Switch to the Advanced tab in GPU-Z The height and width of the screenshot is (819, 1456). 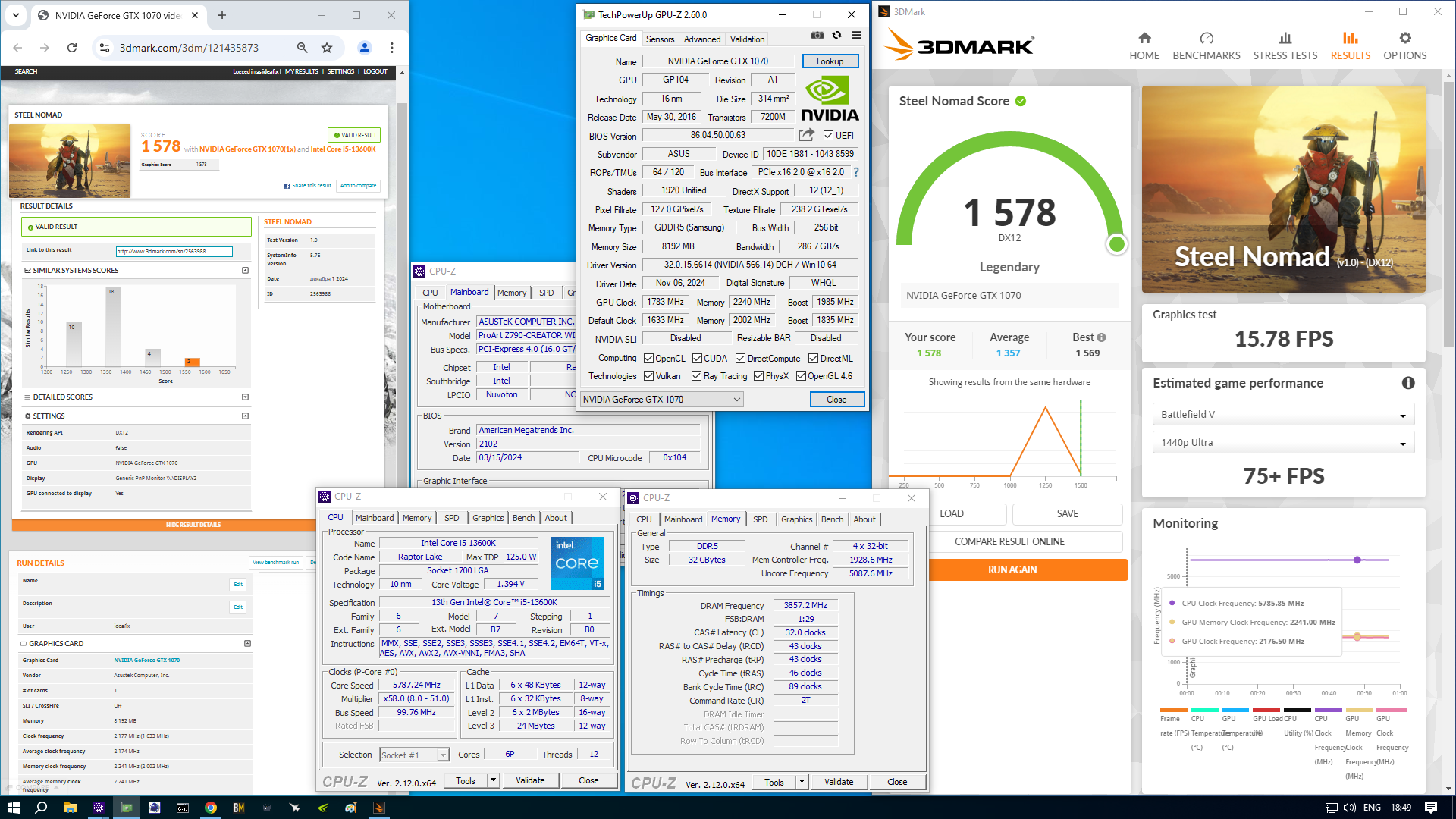pyautogui.click(x=702, y=39)
